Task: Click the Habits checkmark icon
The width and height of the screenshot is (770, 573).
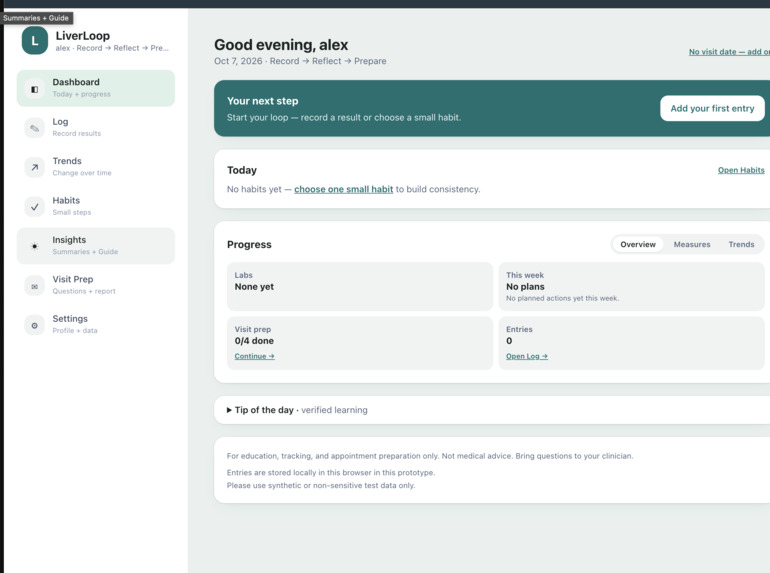Action: pos(34,207)
